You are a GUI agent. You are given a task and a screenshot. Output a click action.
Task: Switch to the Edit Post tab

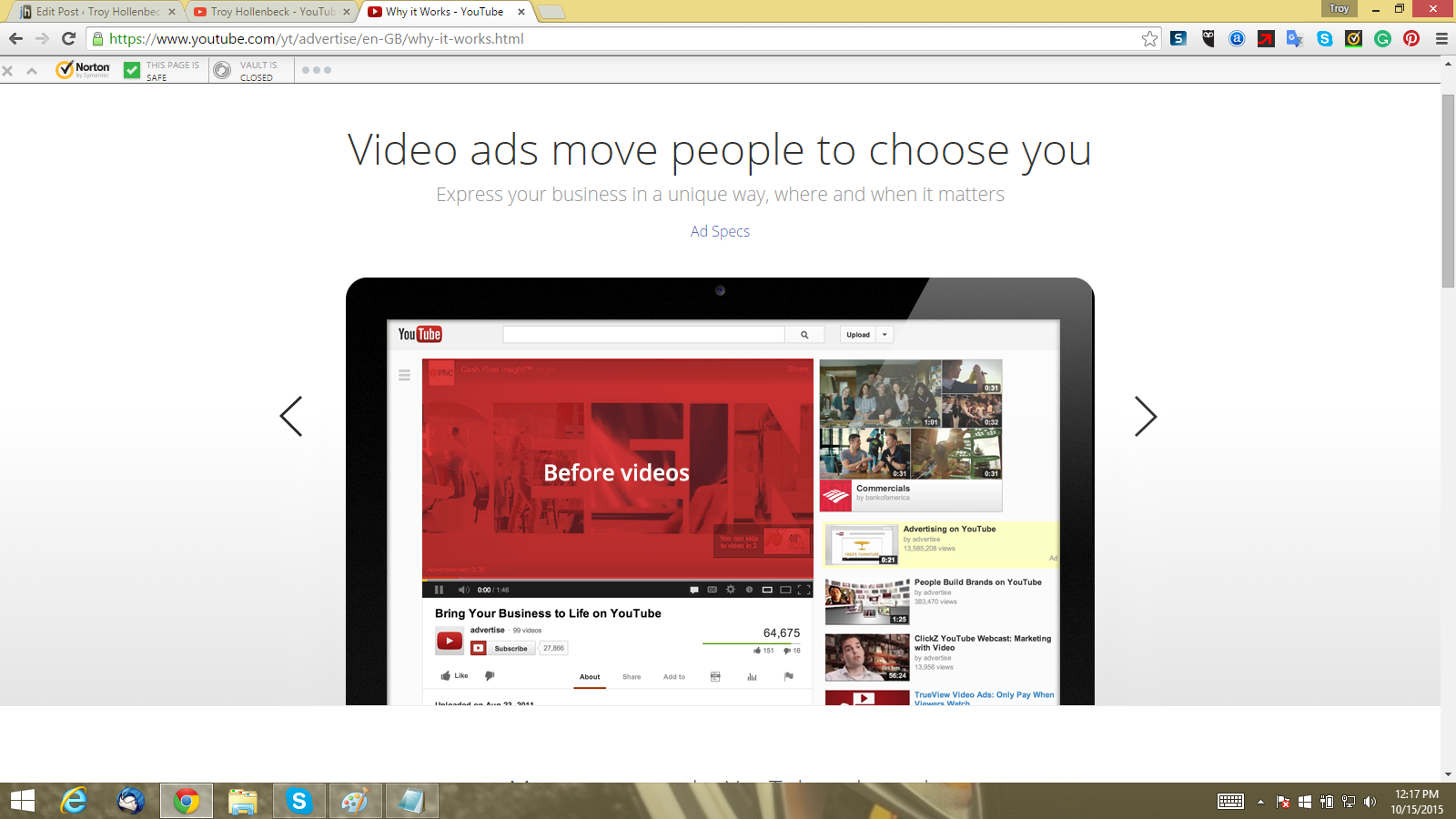click(x=96, y=12)
